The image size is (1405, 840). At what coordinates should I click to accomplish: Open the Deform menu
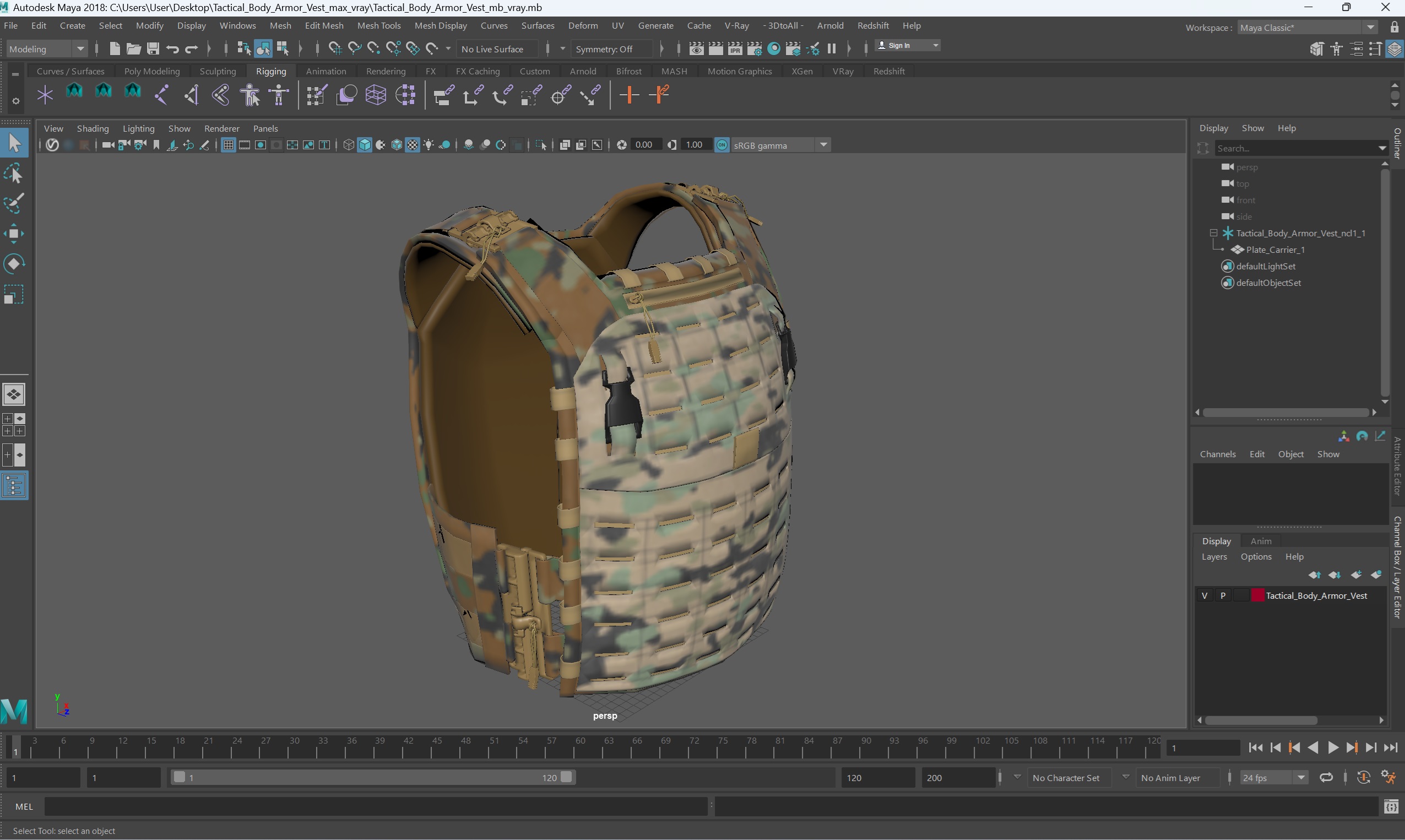[583, 25]
